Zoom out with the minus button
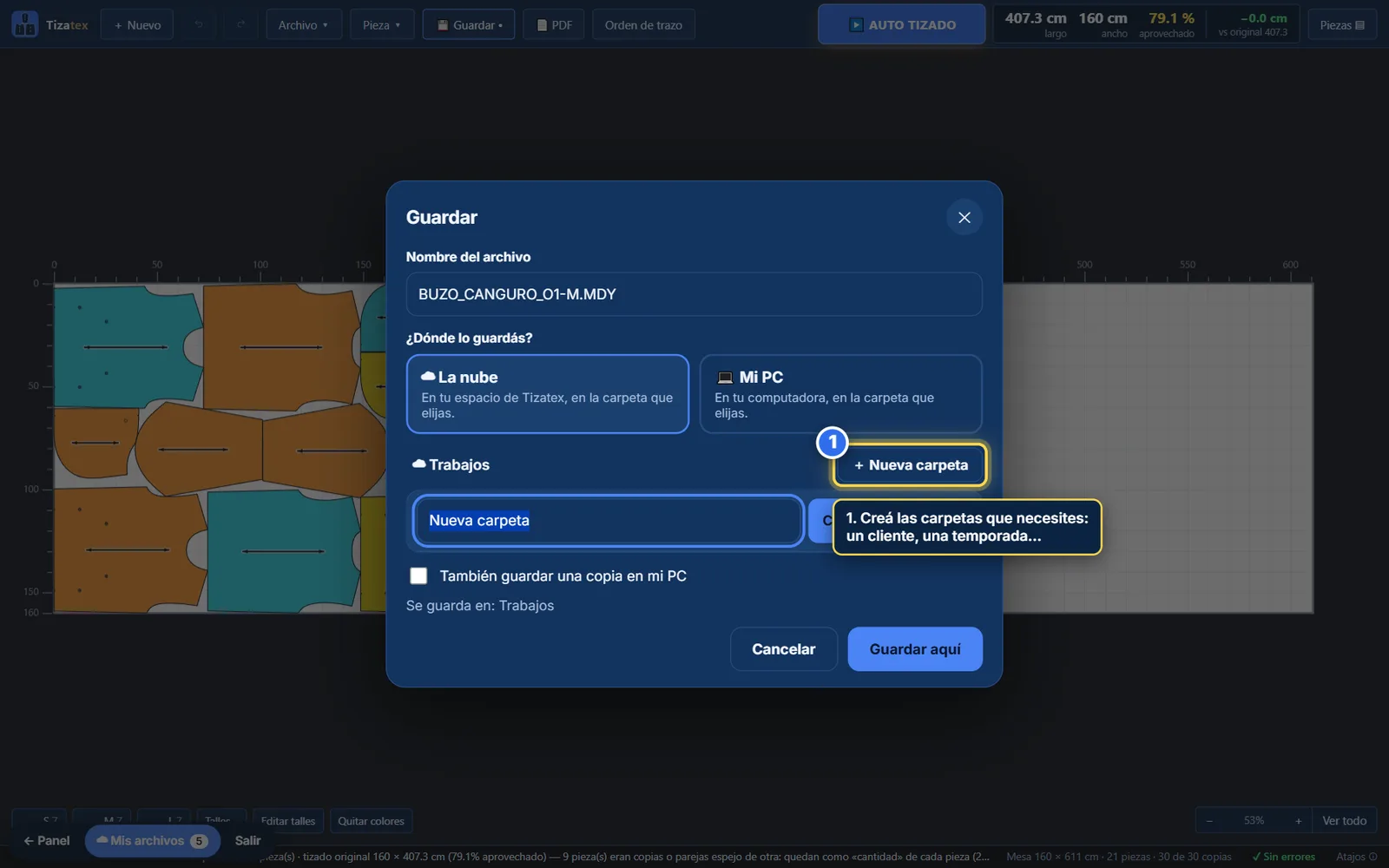Viewport: 1389px width, 868px height. point(1209,820)
